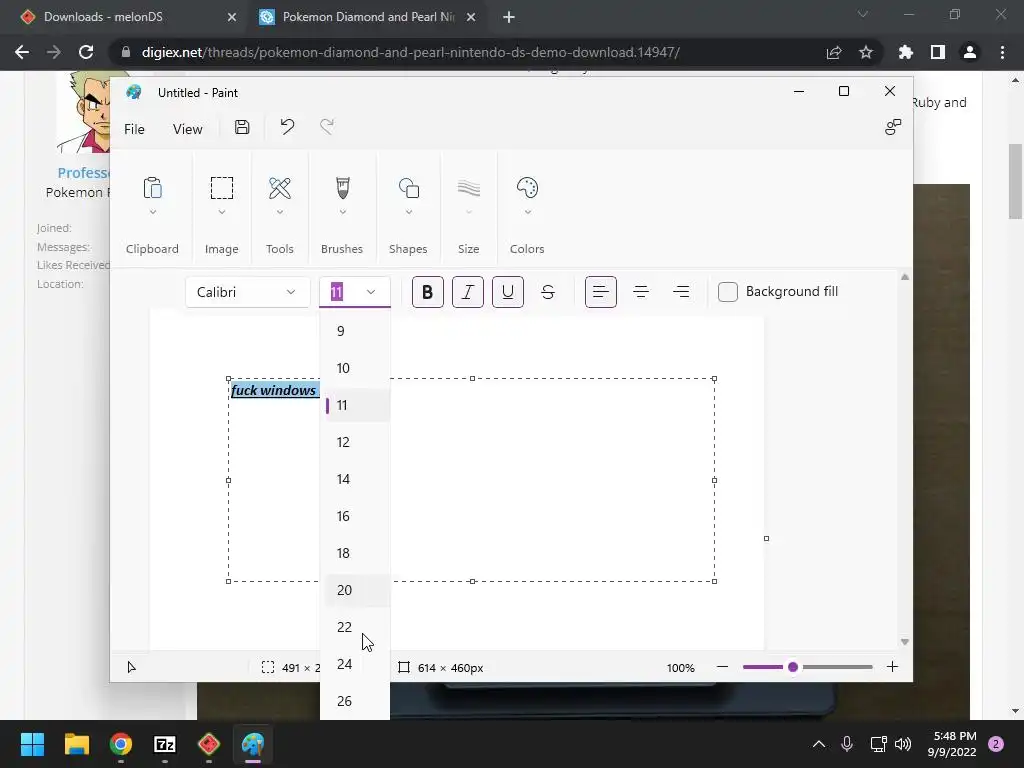The height and width of the screenshot is (768, 1024).
Task: Open File Explorer from taskbar
Action: point(76,744)
